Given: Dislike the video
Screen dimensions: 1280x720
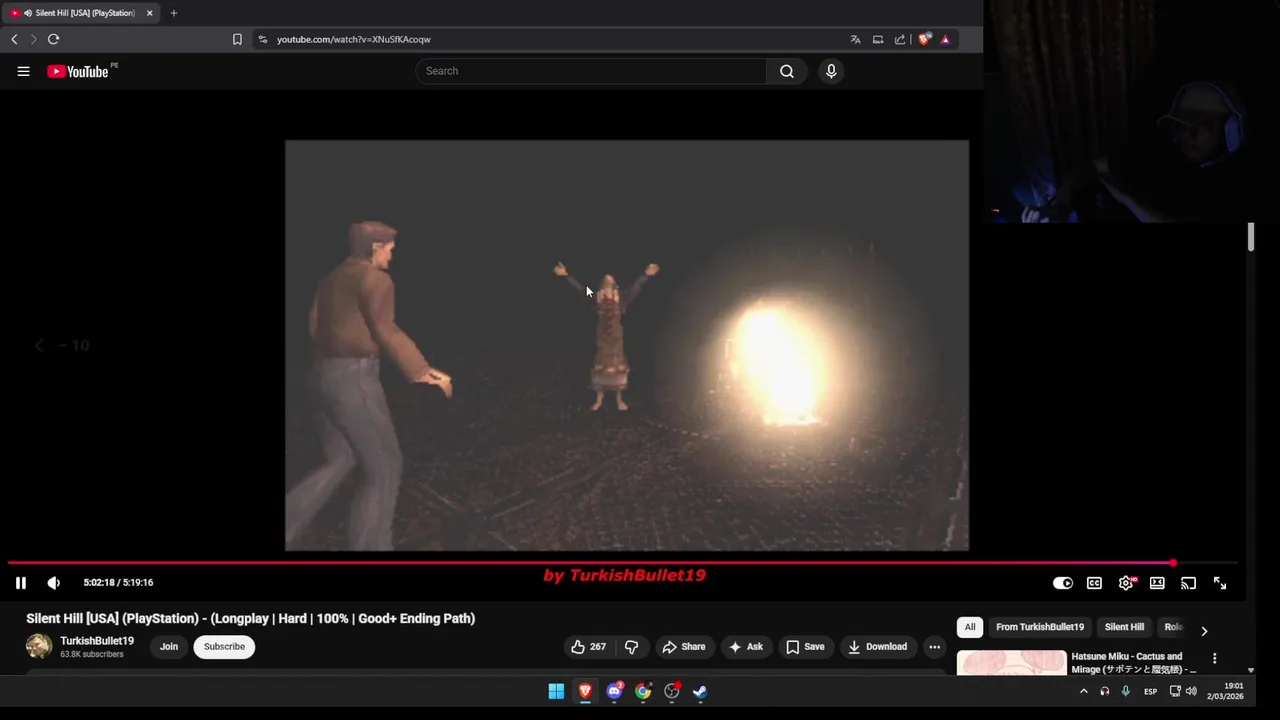Looking at the screenshot, I should tap(631, 647).
